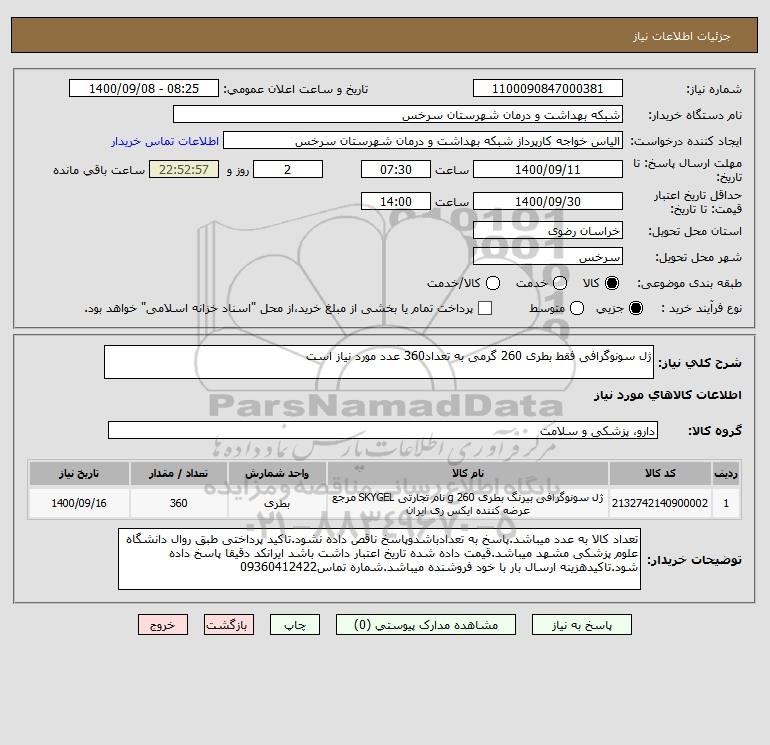Click the need number field 1100090847000381
This screenshot has width=770, height=745.
[548, 88]
